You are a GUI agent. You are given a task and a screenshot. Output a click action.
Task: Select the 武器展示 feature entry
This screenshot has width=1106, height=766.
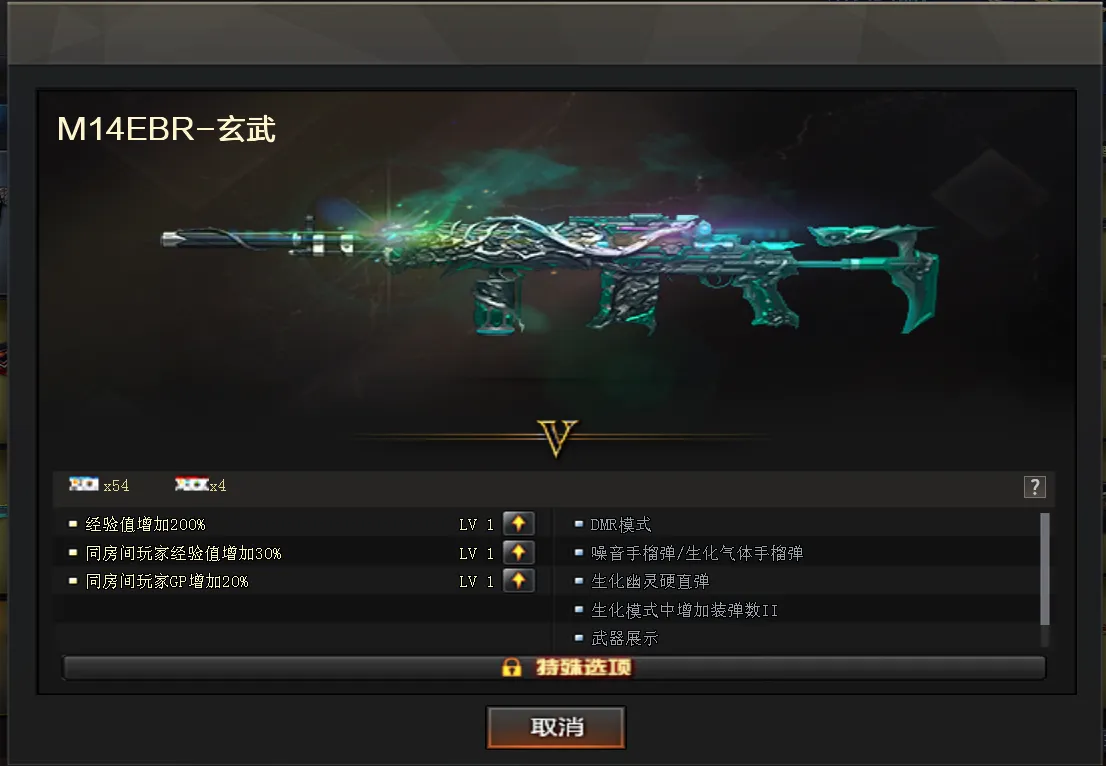pos(624,638)
